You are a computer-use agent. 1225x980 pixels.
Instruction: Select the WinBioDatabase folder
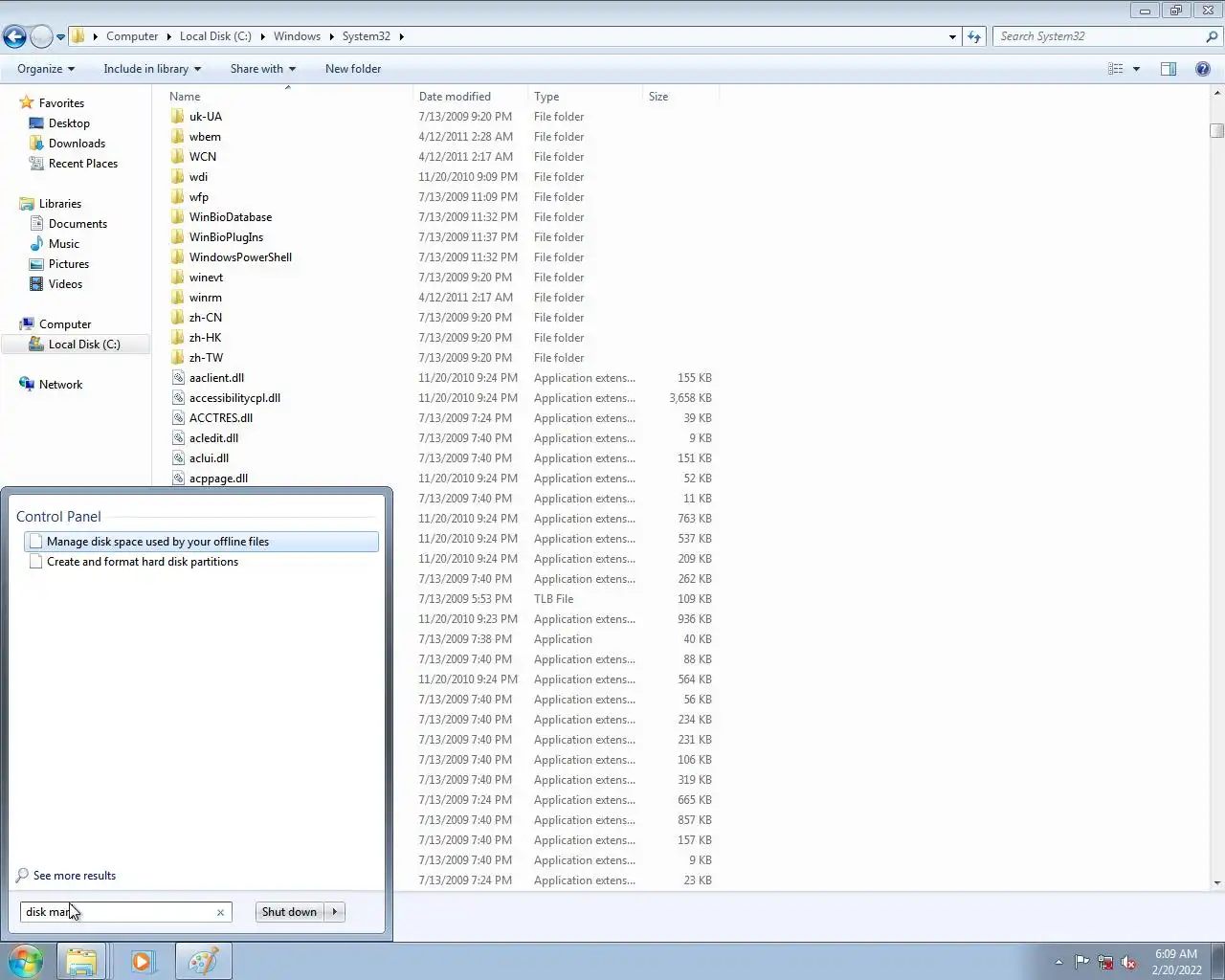pyautogui.click(x=231, y=217)
